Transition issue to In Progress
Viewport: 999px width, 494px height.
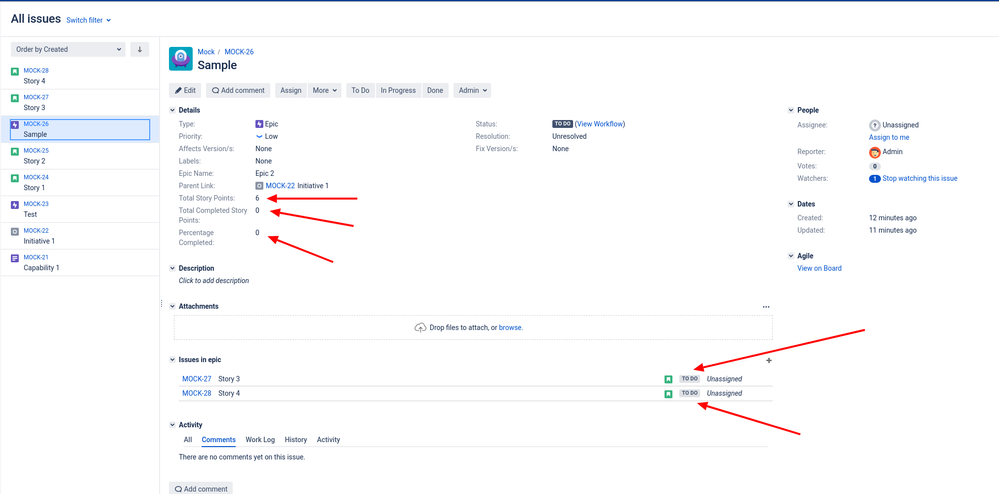398,91
